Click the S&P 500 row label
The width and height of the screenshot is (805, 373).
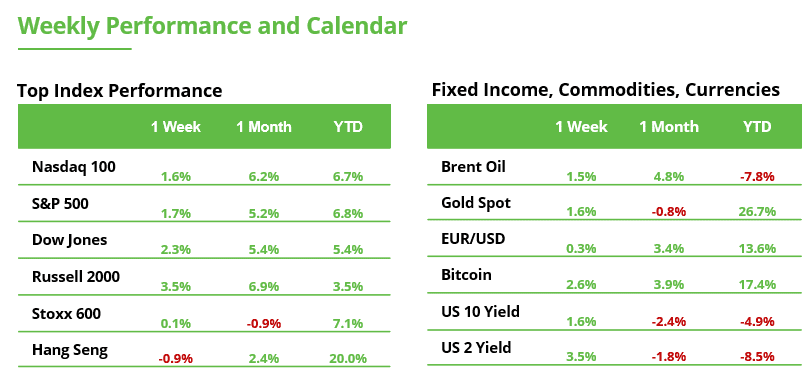coord(60,204)
